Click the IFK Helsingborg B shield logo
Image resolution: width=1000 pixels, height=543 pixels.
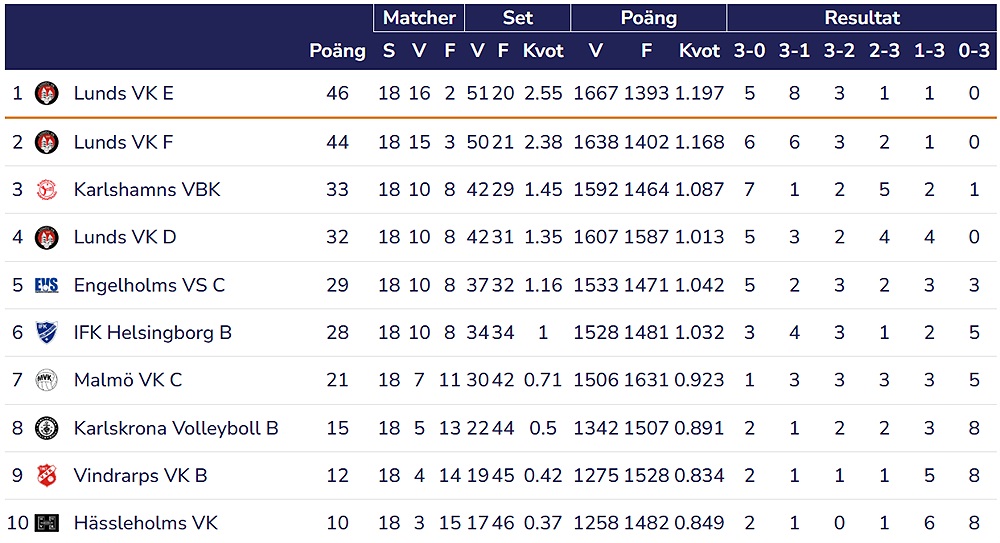pos(46,333)
